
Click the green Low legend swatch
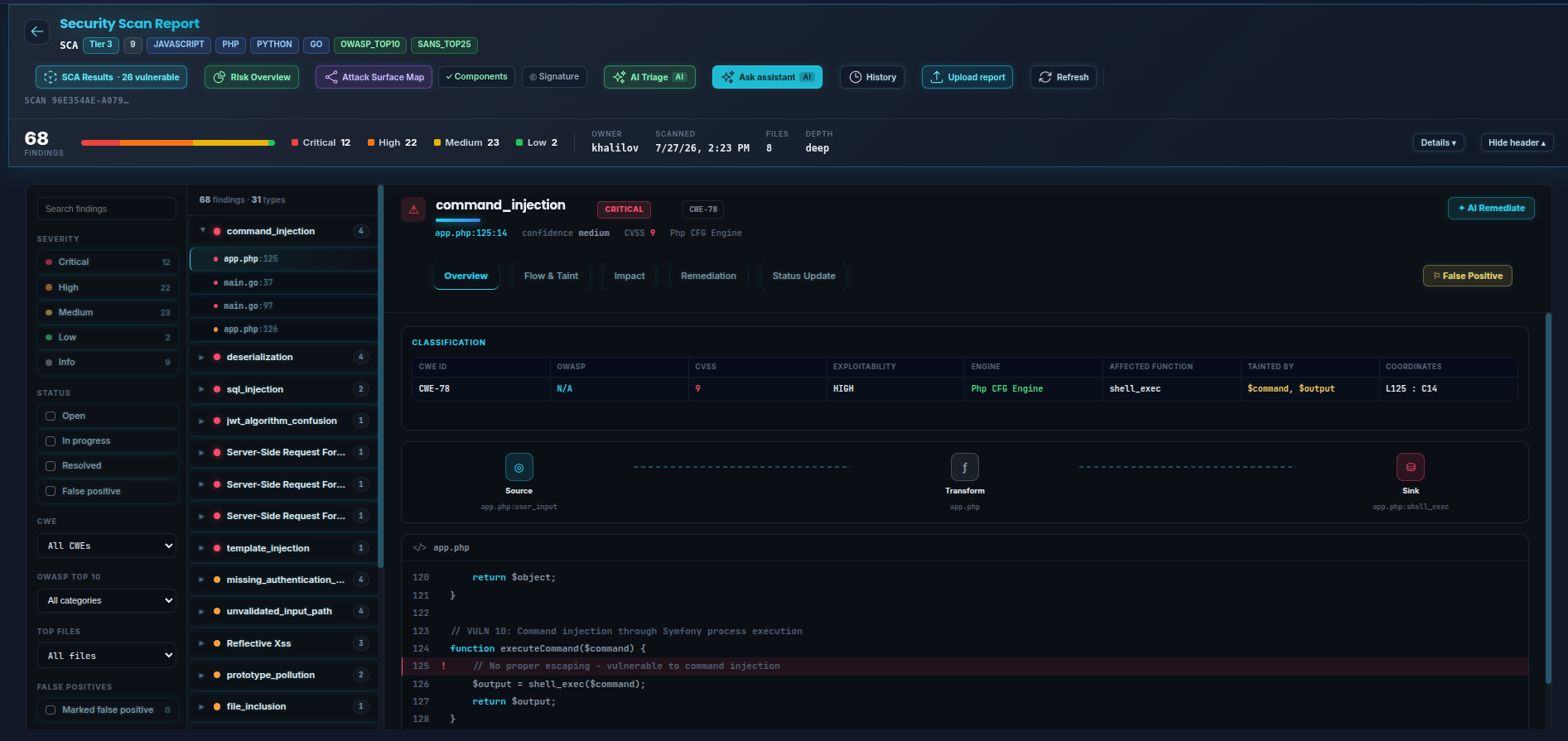coord(519,142)
